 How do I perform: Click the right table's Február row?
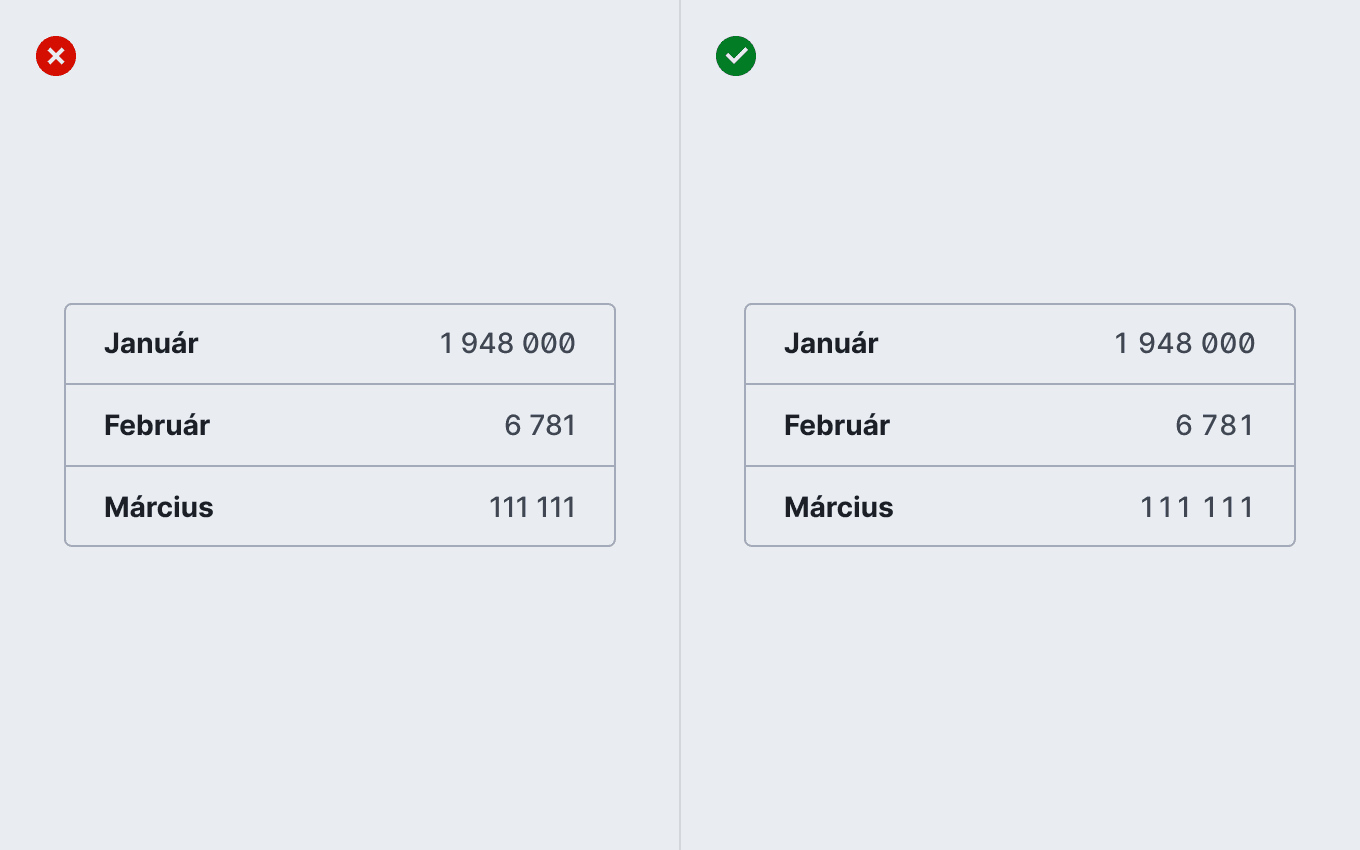click(1020, 425)
